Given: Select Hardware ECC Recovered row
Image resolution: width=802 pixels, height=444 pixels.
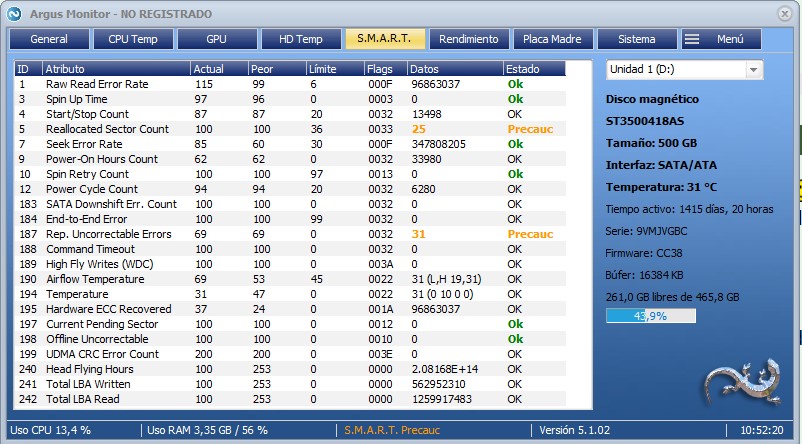Looking at the screenshot, I should [290, 309].
